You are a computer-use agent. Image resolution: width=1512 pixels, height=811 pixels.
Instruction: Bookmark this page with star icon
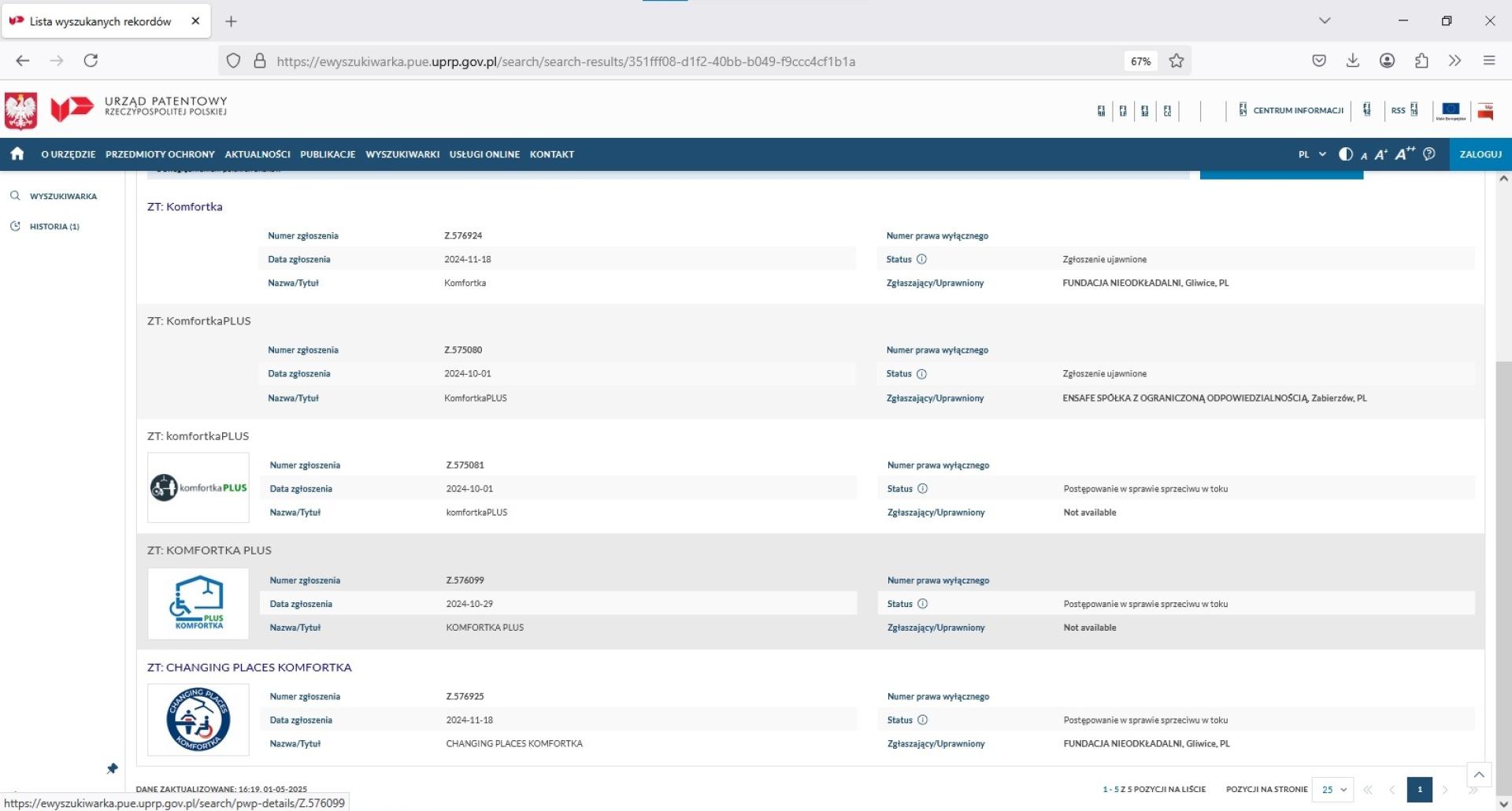pyautogui.click(x=1177, y=61)
